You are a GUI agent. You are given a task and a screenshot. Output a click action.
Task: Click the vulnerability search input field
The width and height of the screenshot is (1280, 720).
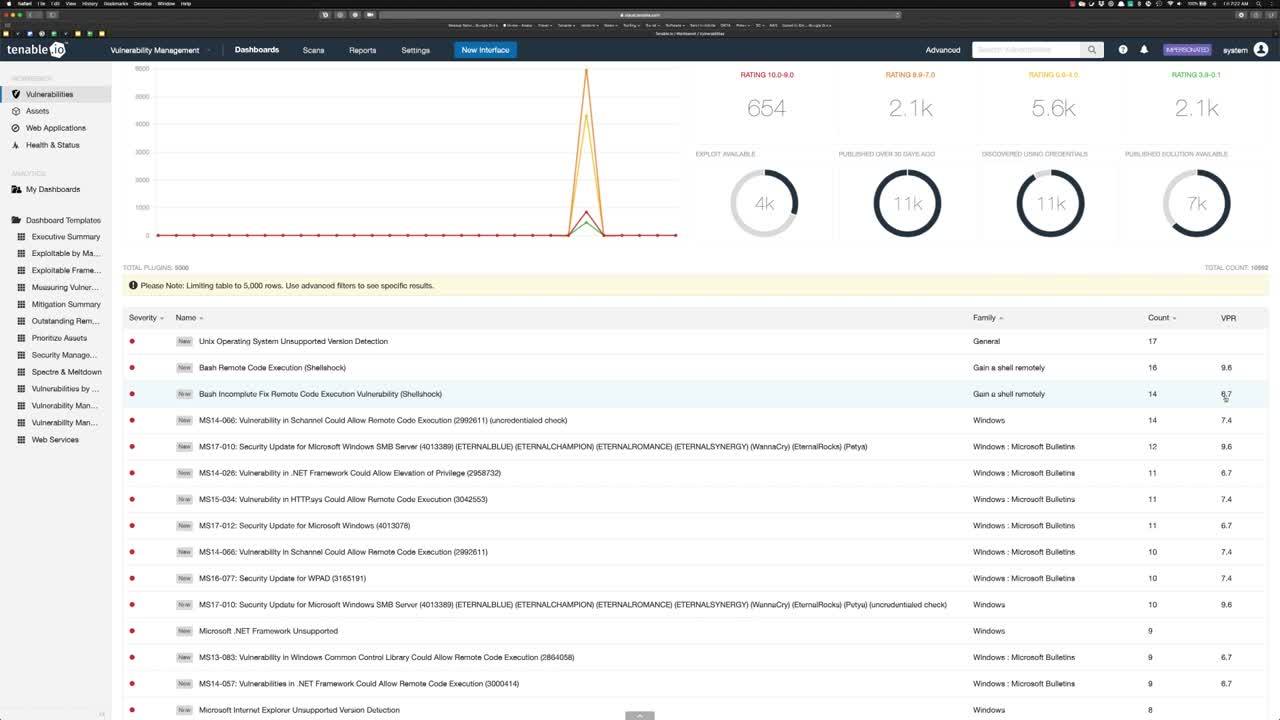coord(1026,49)
